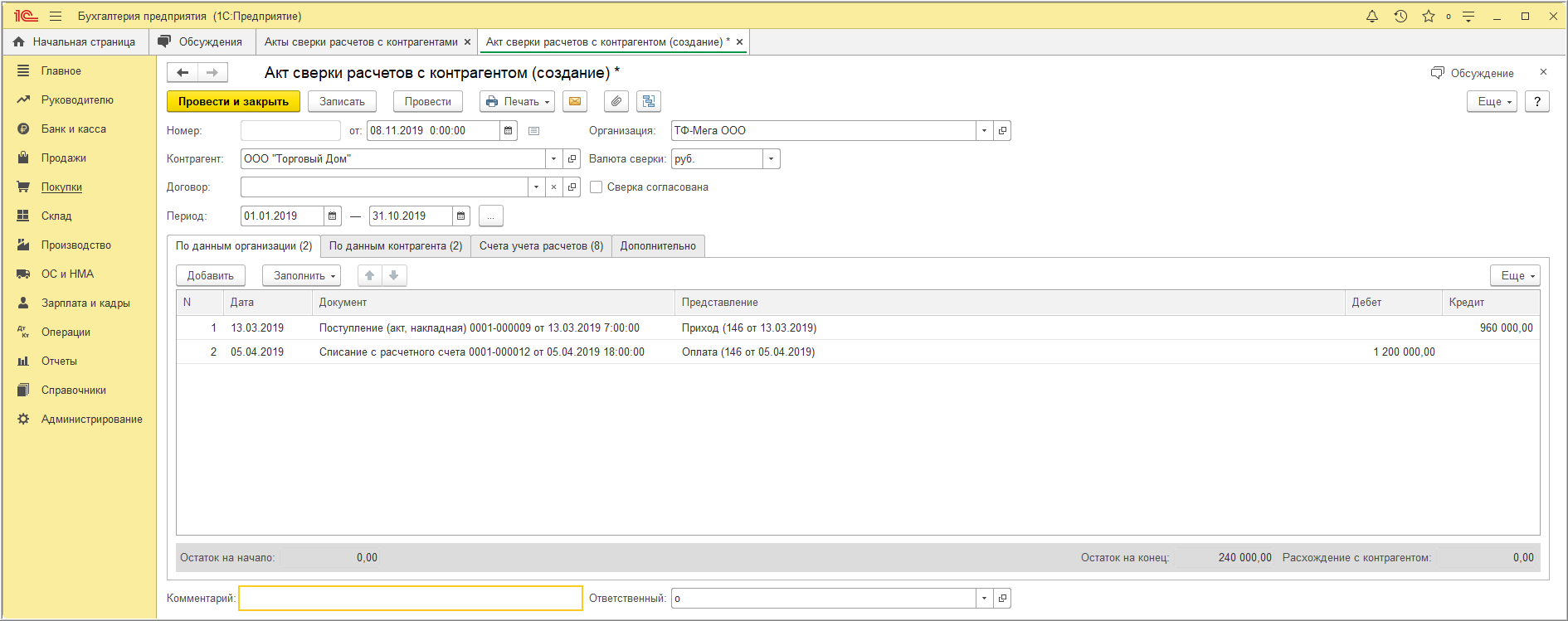Open the notifications bell icon
The height and width of the screenshot is (621, 1568).
pos(1372,17)
